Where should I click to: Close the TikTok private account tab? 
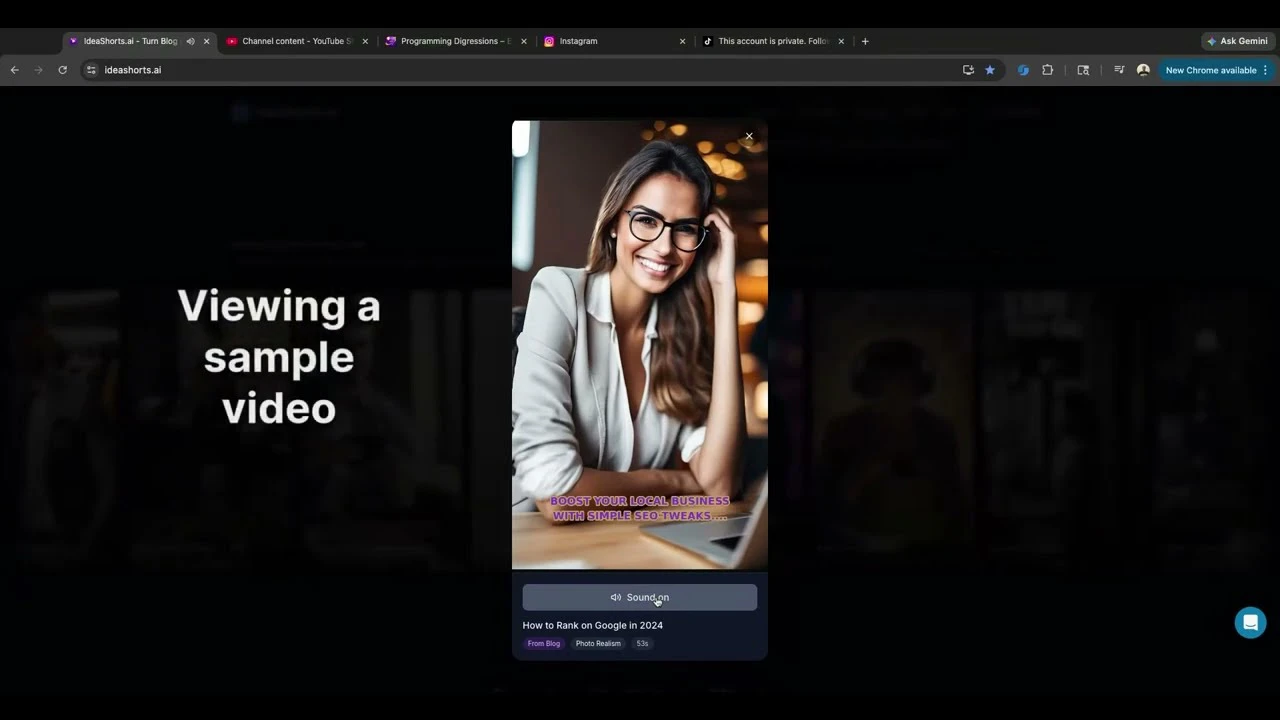(841, 41)
